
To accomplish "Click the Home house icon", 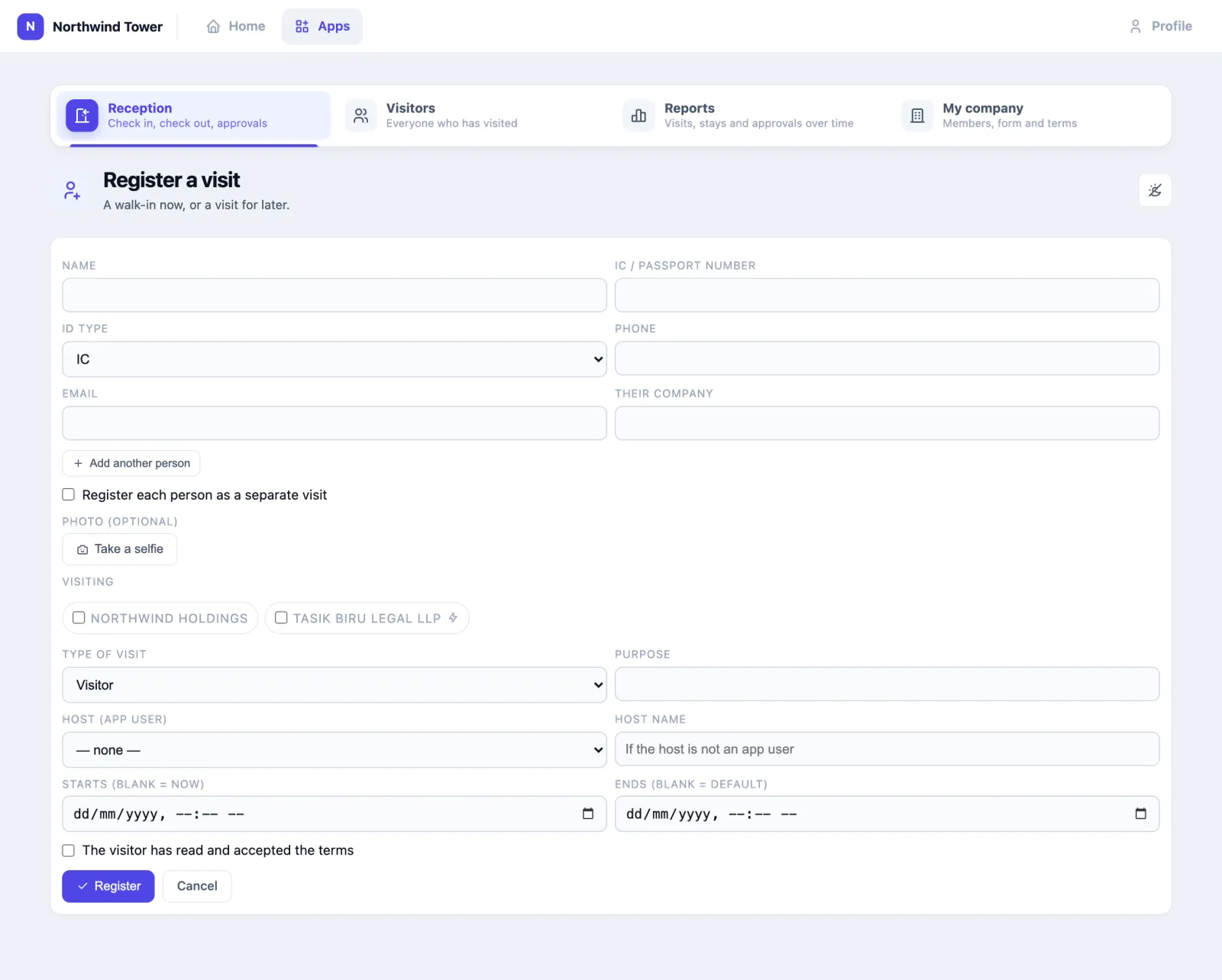I will tap(213, 27).
